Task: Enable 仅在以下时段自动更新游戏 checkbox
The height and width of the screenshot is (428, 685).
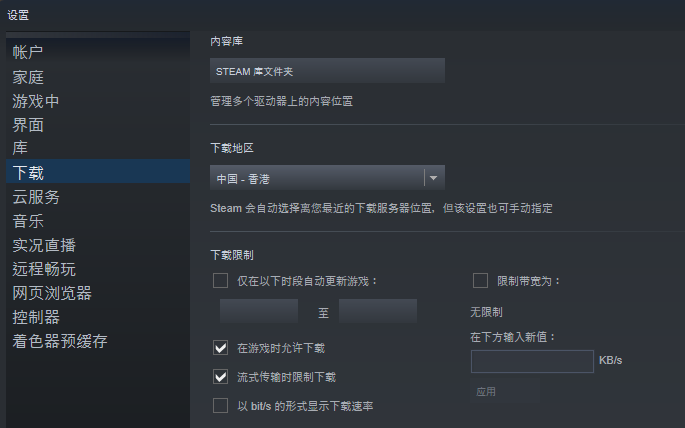Action: [x=221, y=280]
